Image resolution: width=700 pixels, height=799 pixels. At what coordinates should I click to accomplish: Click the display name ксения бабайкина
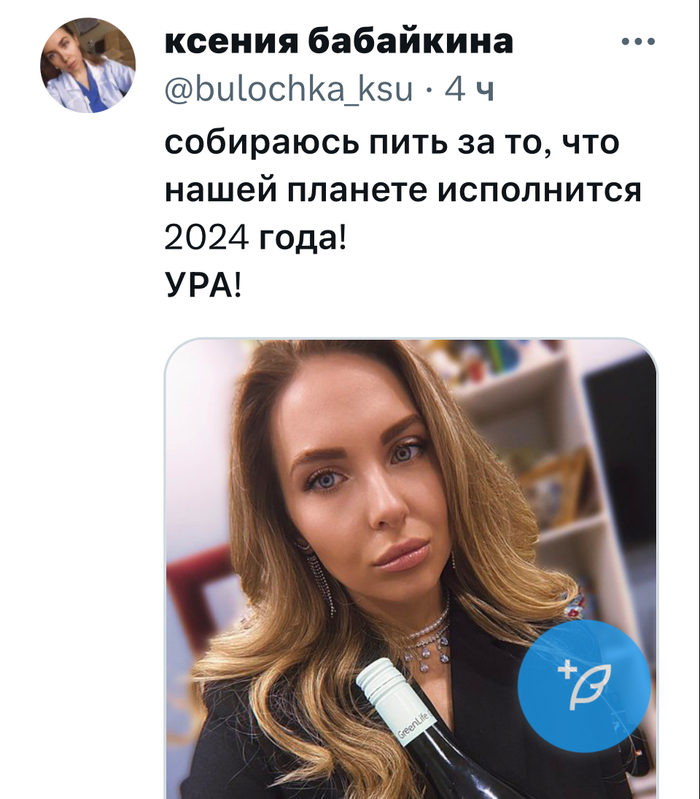339,41
